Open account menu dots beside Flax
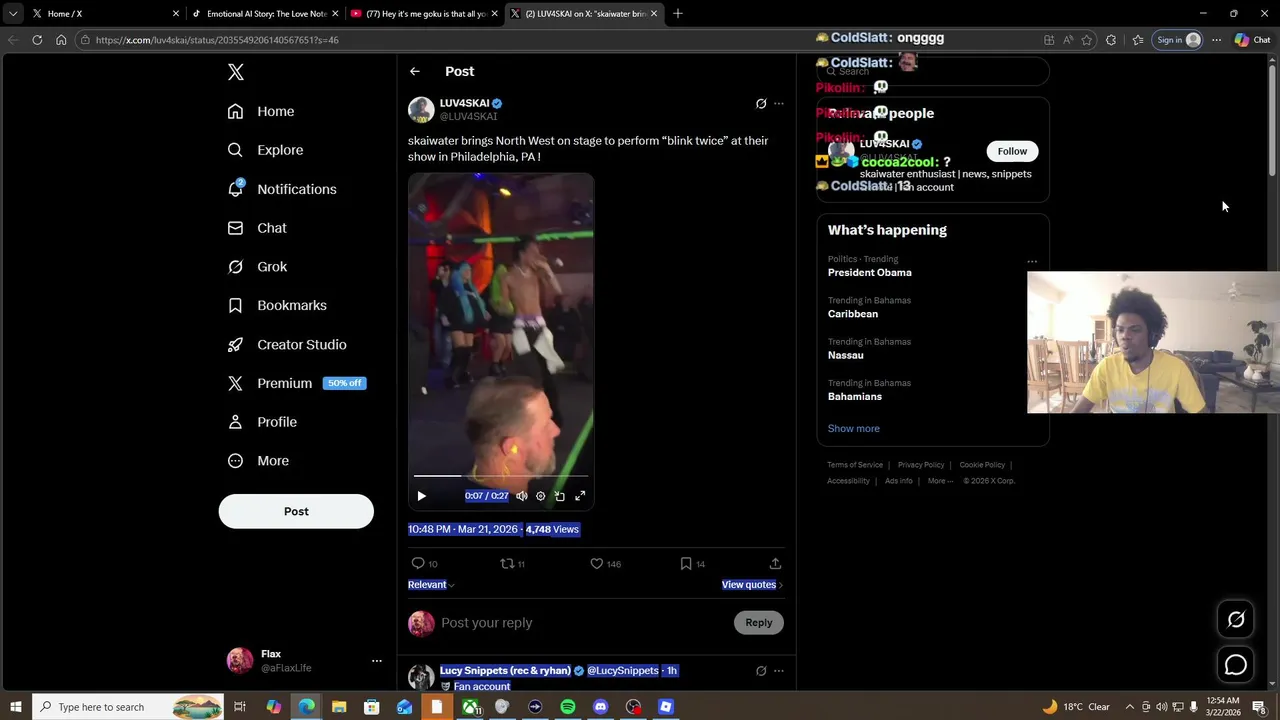This screenshot has width=1280, height=720. pyautogui.click(x=376, y=661)
